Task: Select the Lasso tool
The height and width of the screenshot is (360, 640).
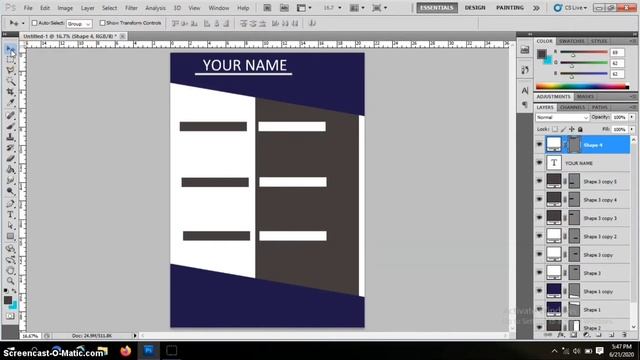Action: point(10,71)
